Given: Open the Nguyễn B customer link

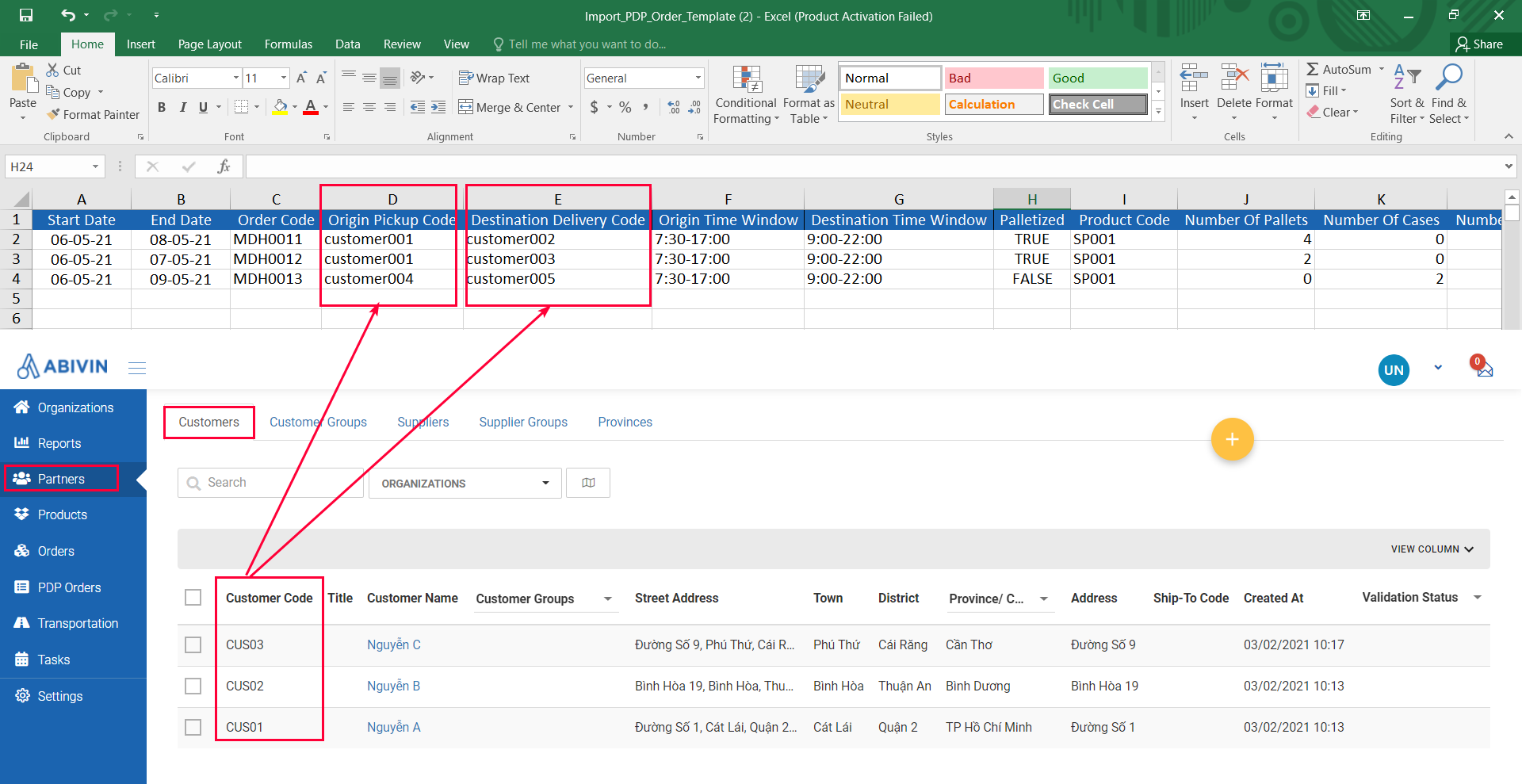Looking at the screenshot, I should (393, 686).
